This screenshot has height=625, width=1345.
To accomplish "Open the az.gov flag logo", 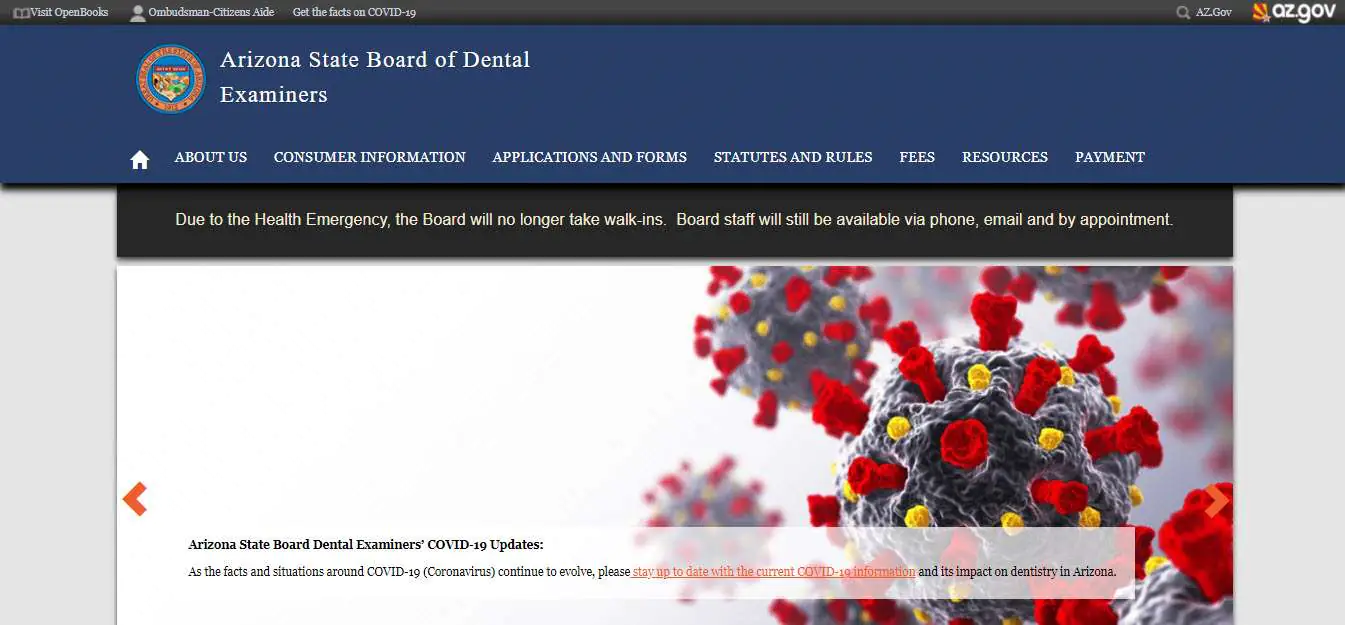I will (x=1294, y=13).
